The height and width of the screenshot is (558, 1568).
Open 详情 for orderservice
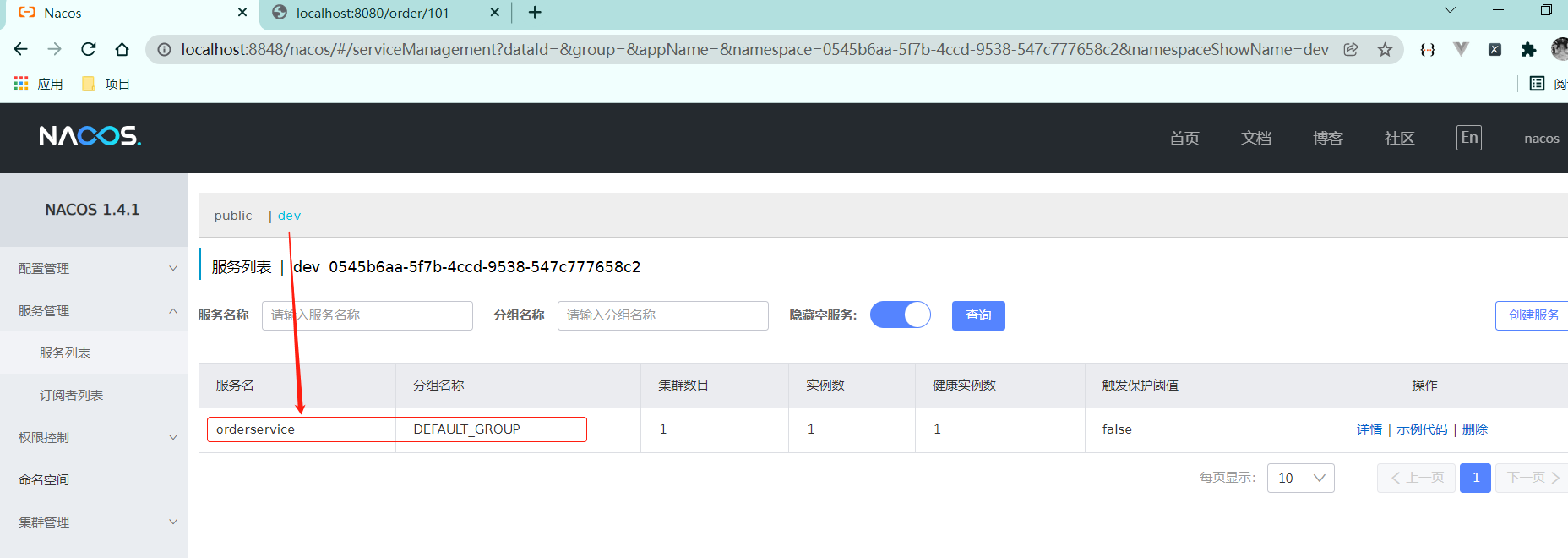tap(1369, 429)
